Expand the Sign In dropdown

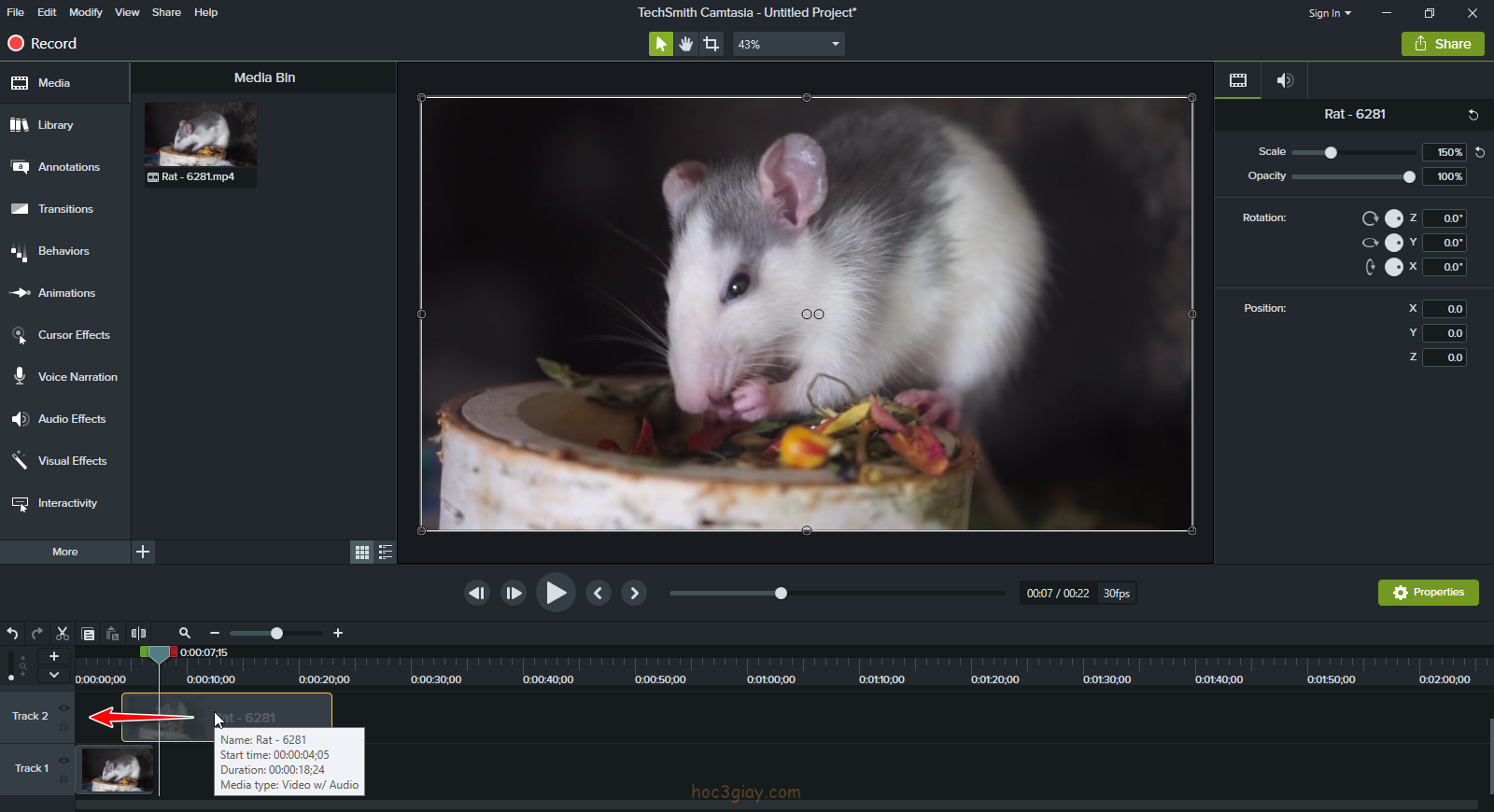1330,13
